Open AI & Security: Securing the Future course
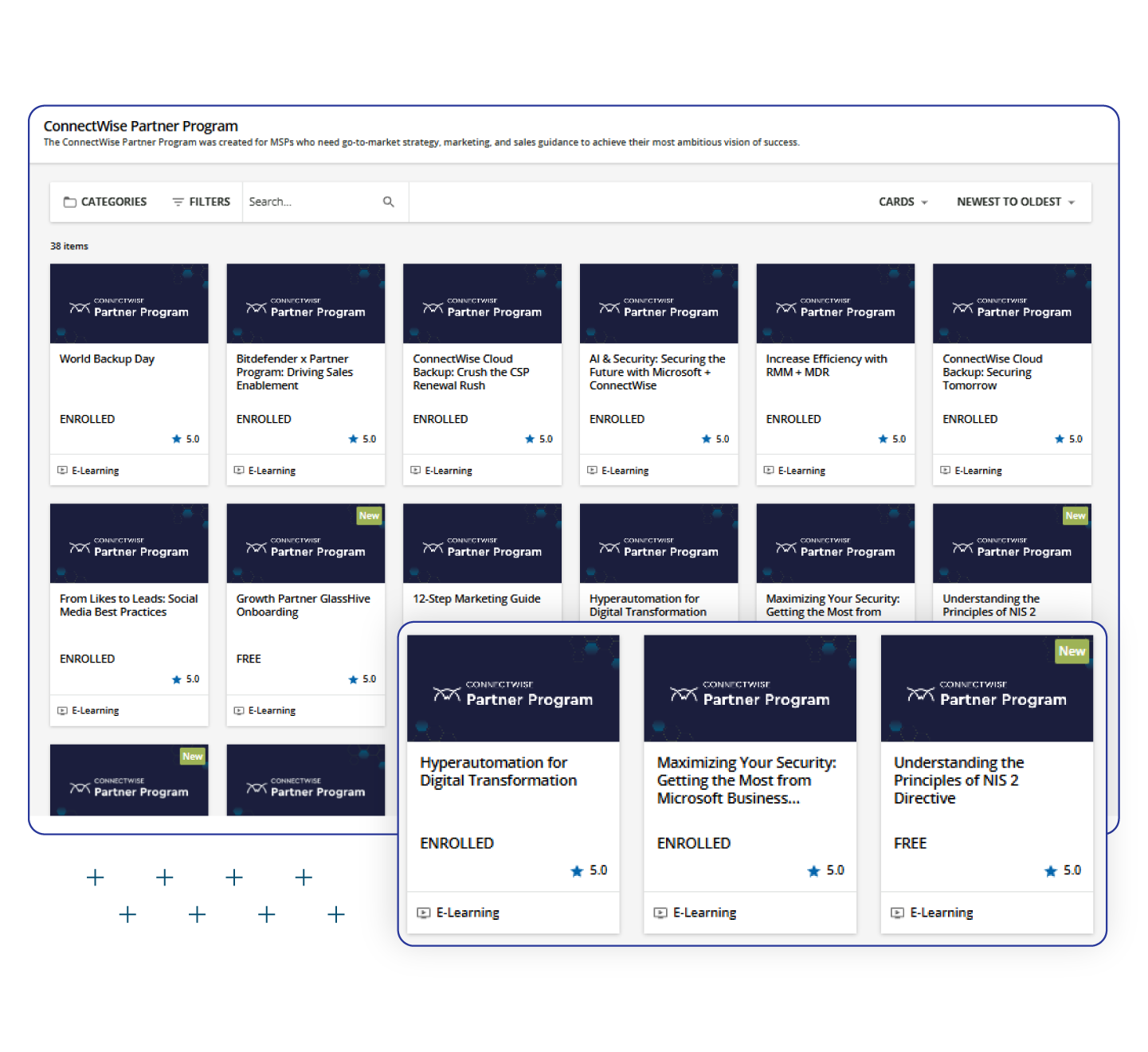 click(656, 372)
